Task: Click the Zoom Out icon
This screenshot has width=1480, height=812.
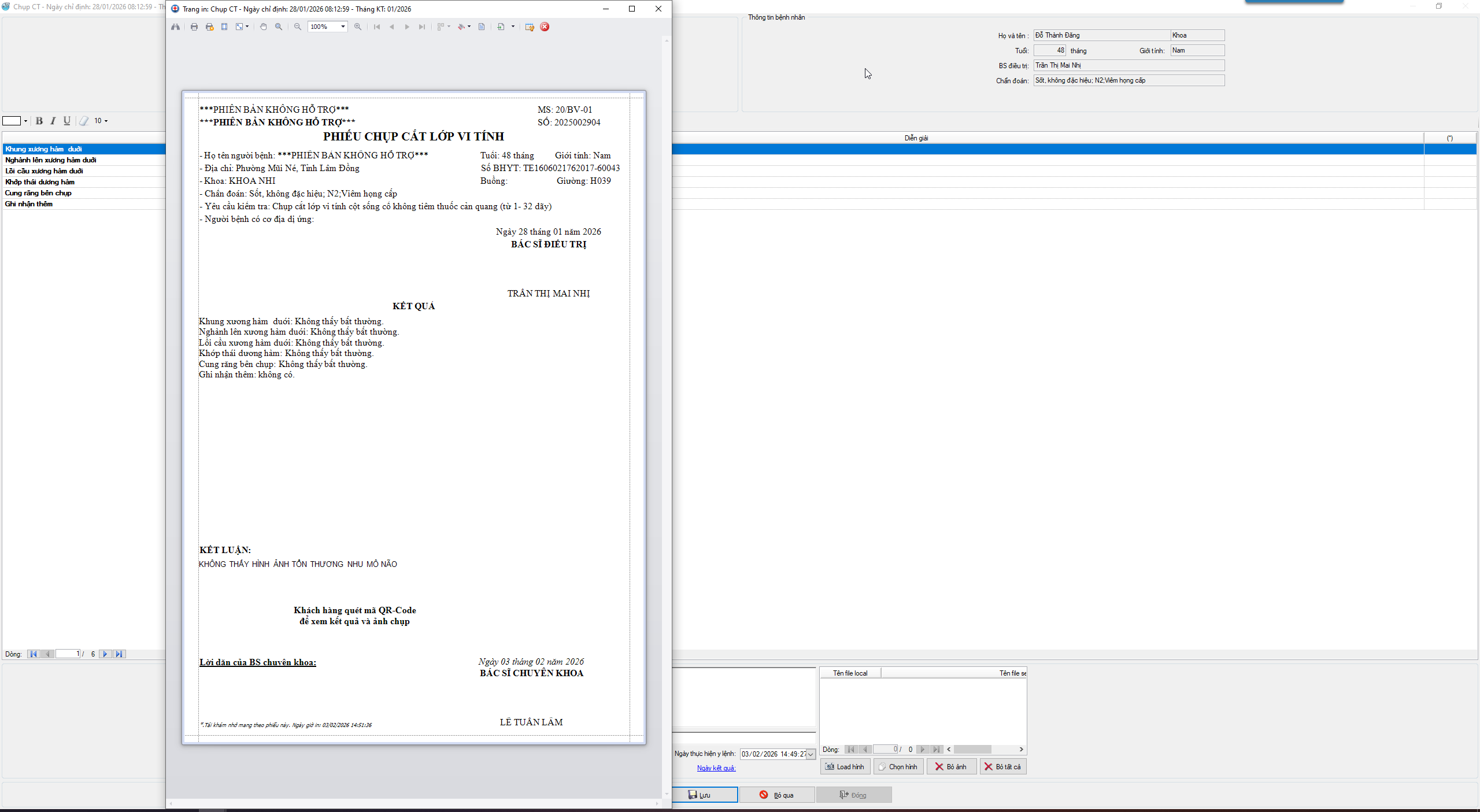Action: (298, 27)
